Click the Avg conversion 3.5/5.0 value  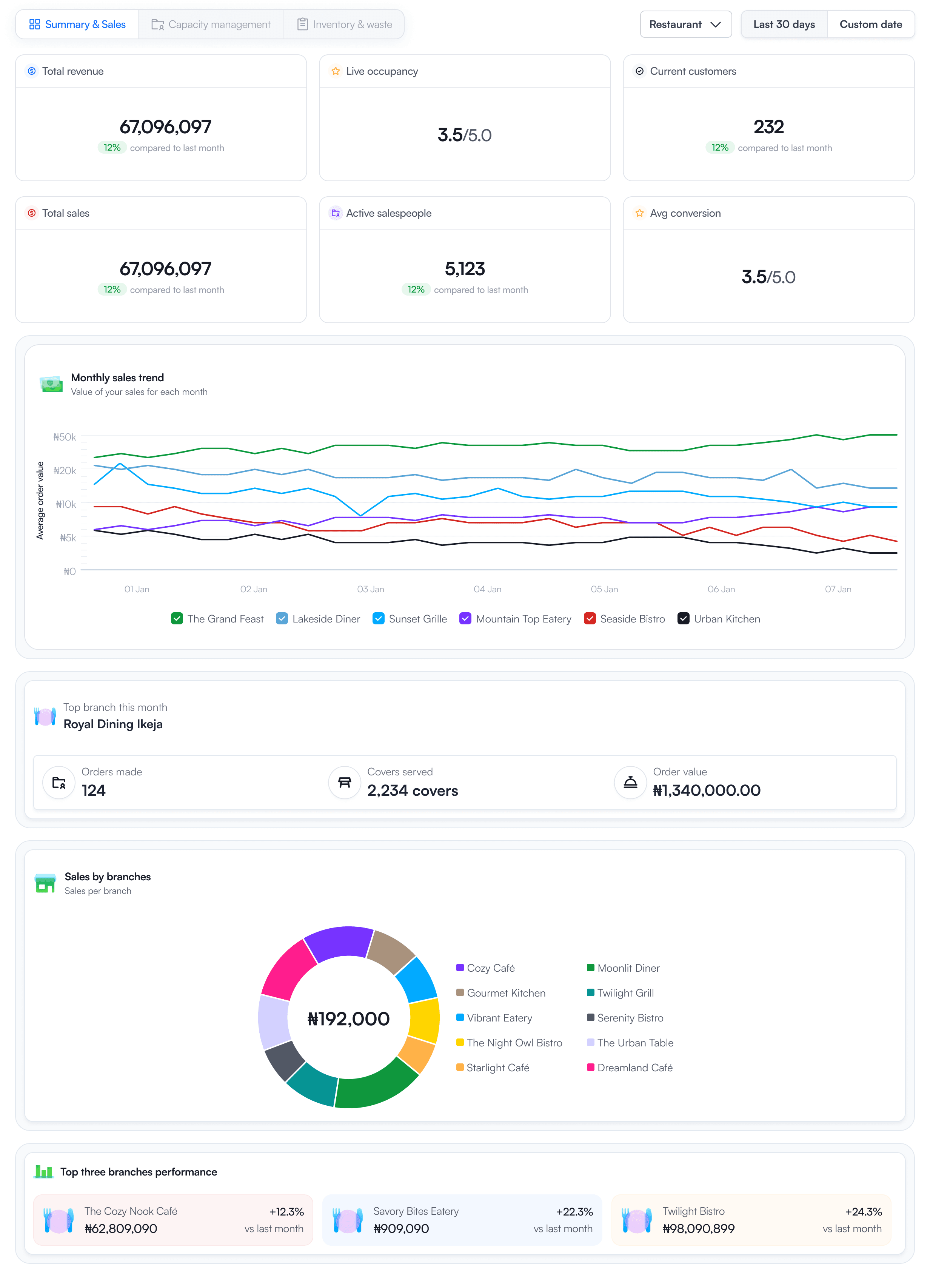768,277
